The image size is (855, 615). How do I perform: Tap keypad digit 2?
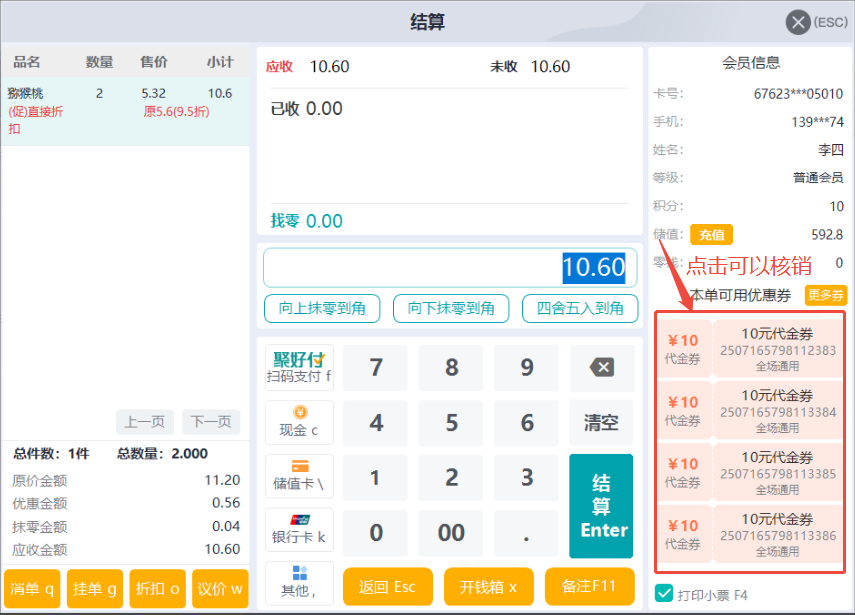[451, 478]
